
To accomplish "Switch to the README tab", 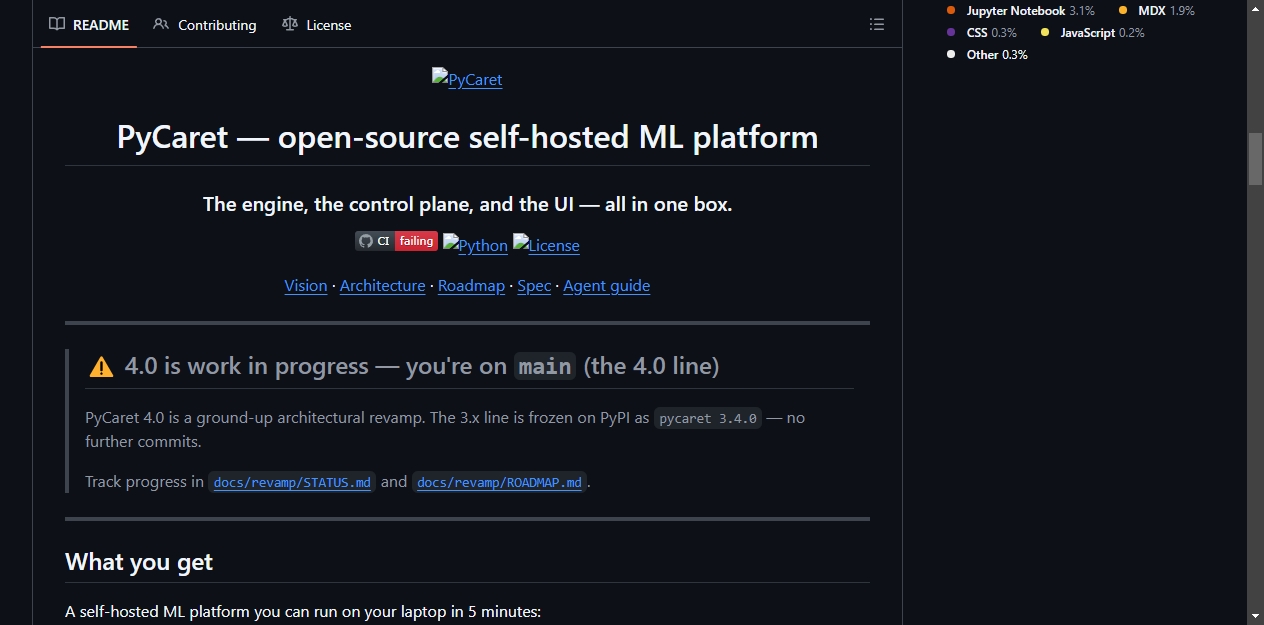I will click(89, 25).
